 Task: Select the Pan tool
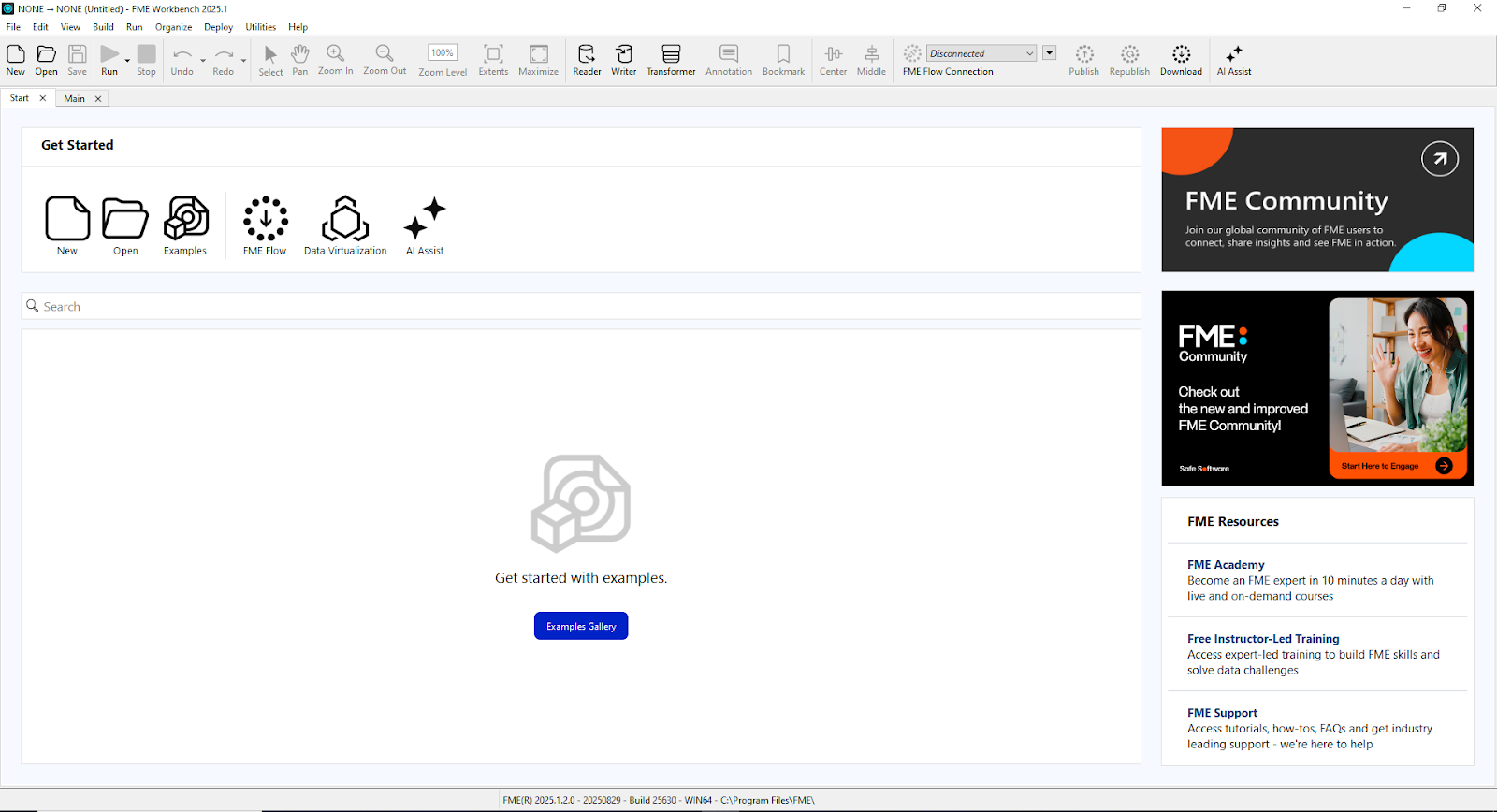pyautogui.click(x=299, y=60)
